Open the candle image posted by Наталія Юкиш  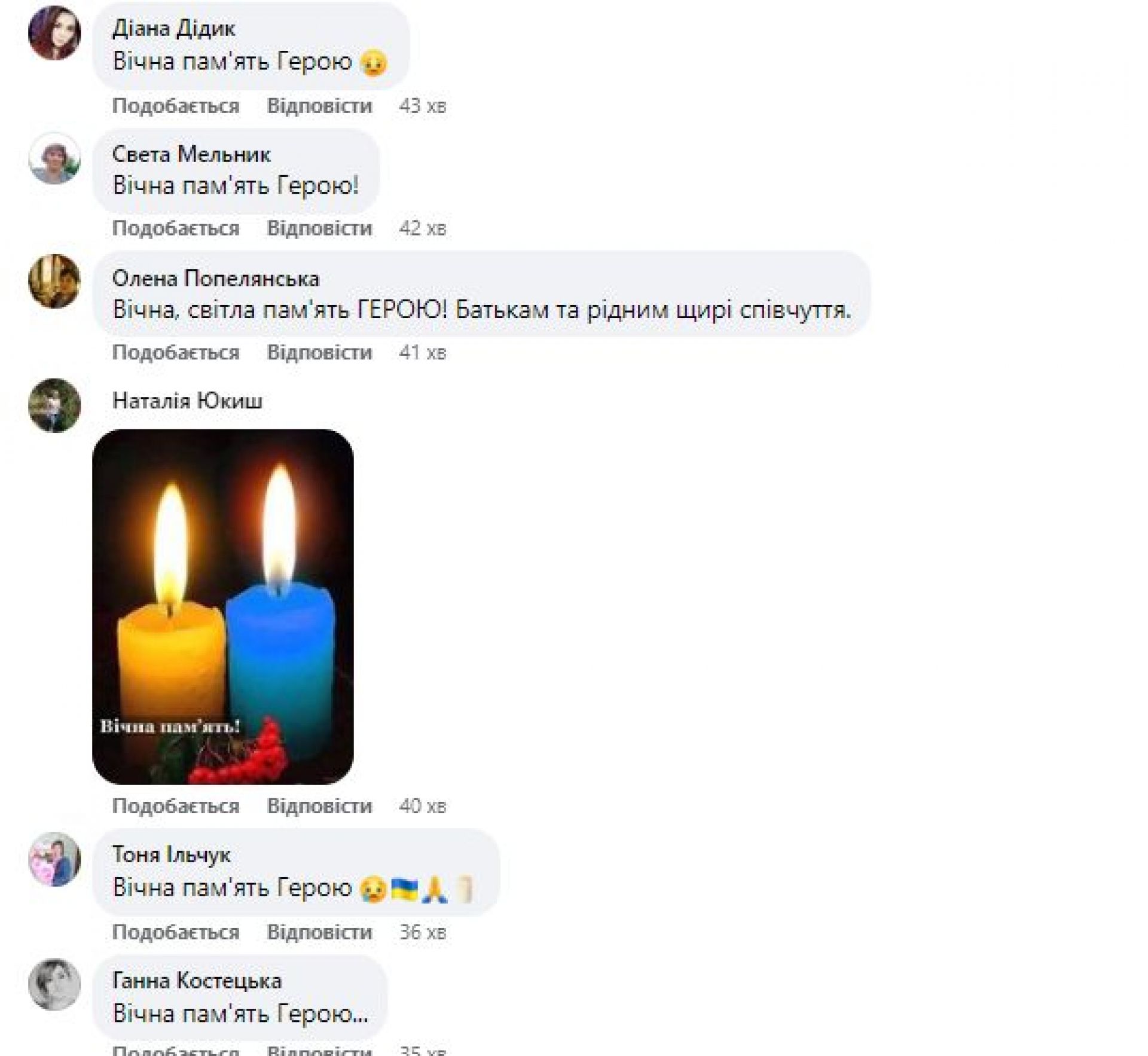coord(223,606)
